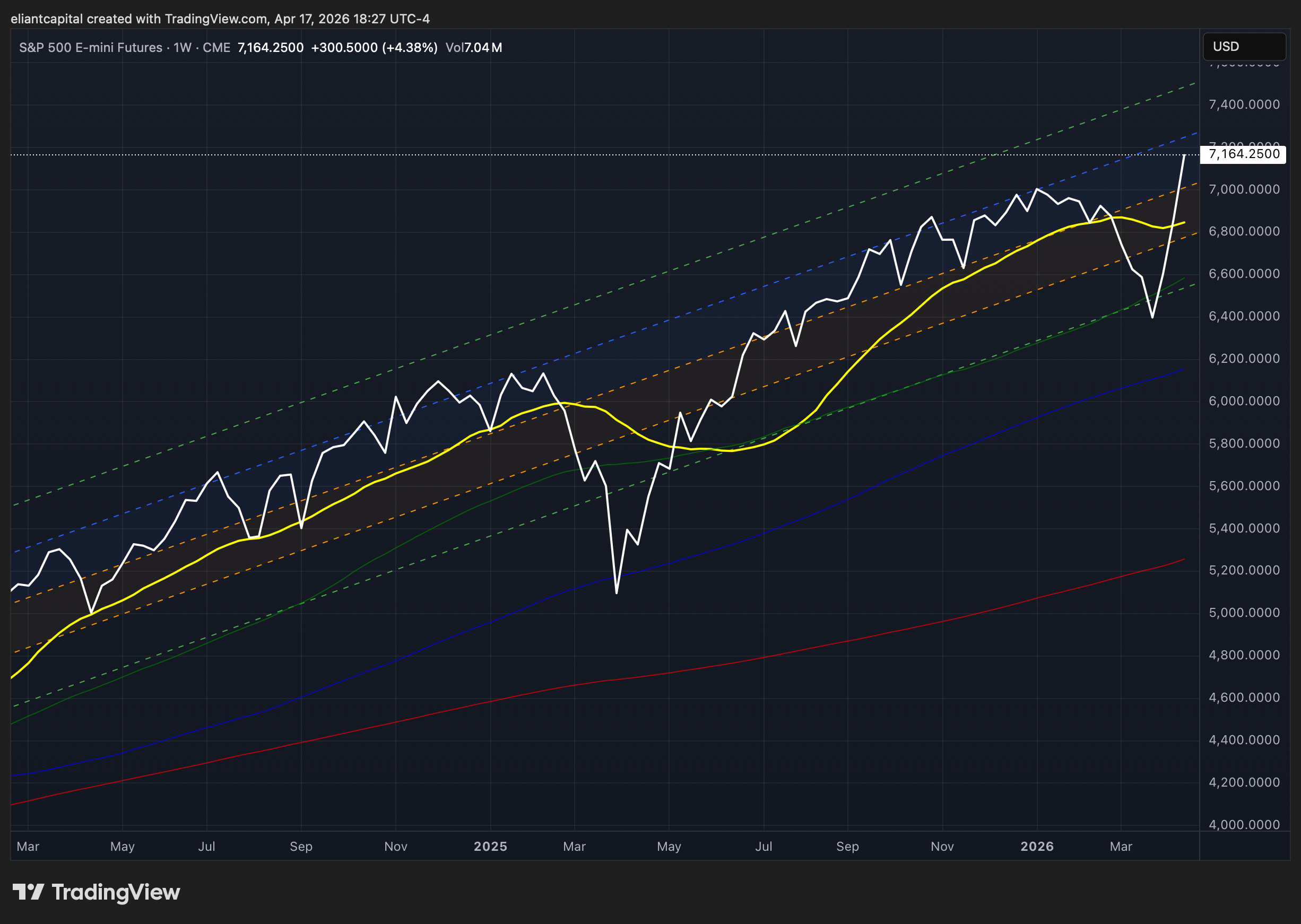The height and width of the screenshot is (924, 1301).
Task: Click the April 2025 low on white line
Action: [617, 593]
